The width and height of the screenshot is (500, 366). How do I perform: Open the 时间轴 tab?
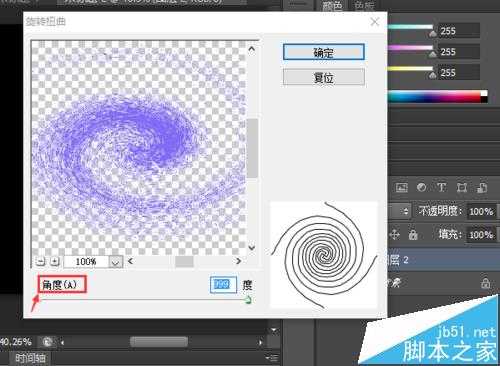coord(31,358)
